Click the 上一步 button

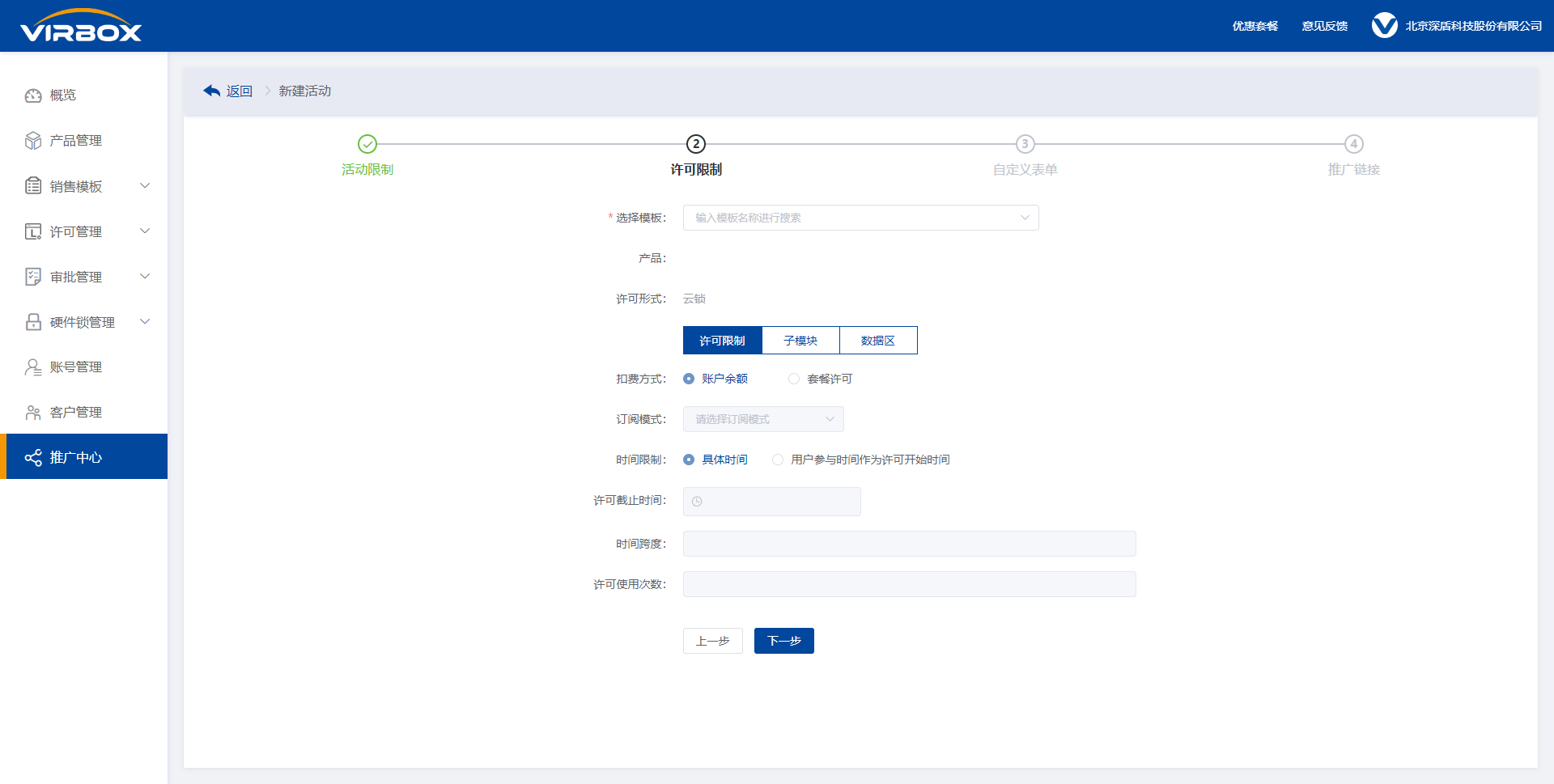click(x=713, y=641)
